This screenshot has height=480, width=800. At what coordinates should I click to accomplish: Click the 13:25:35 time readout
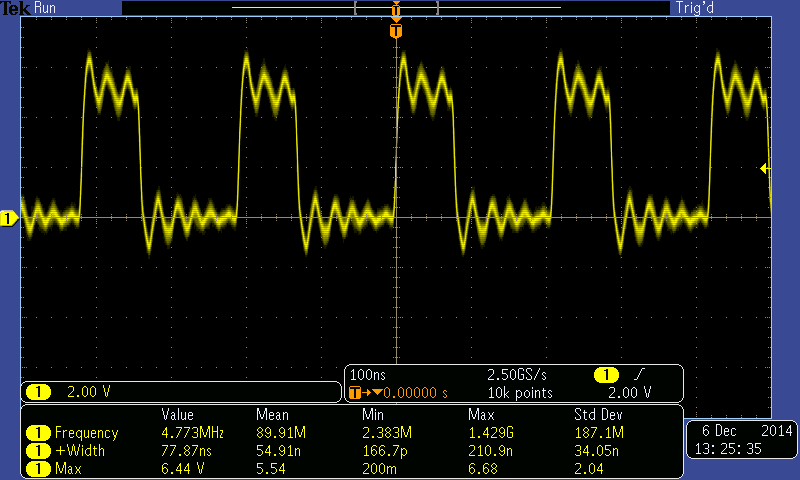pos(728,449)
